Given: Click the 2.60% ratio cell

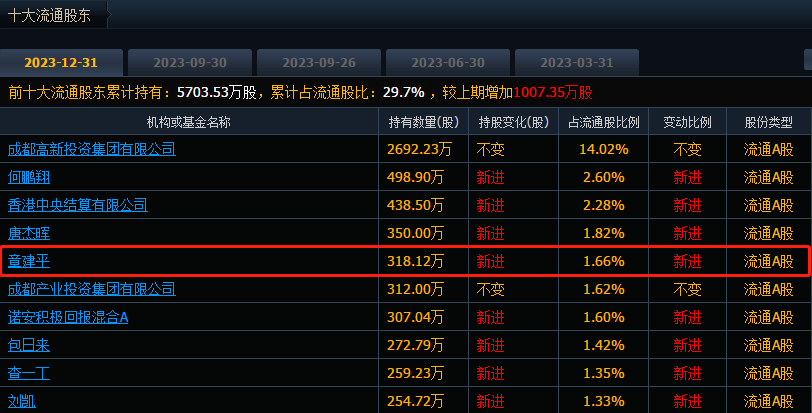Looking at the screenshot, I should click(x=604, y=177).
